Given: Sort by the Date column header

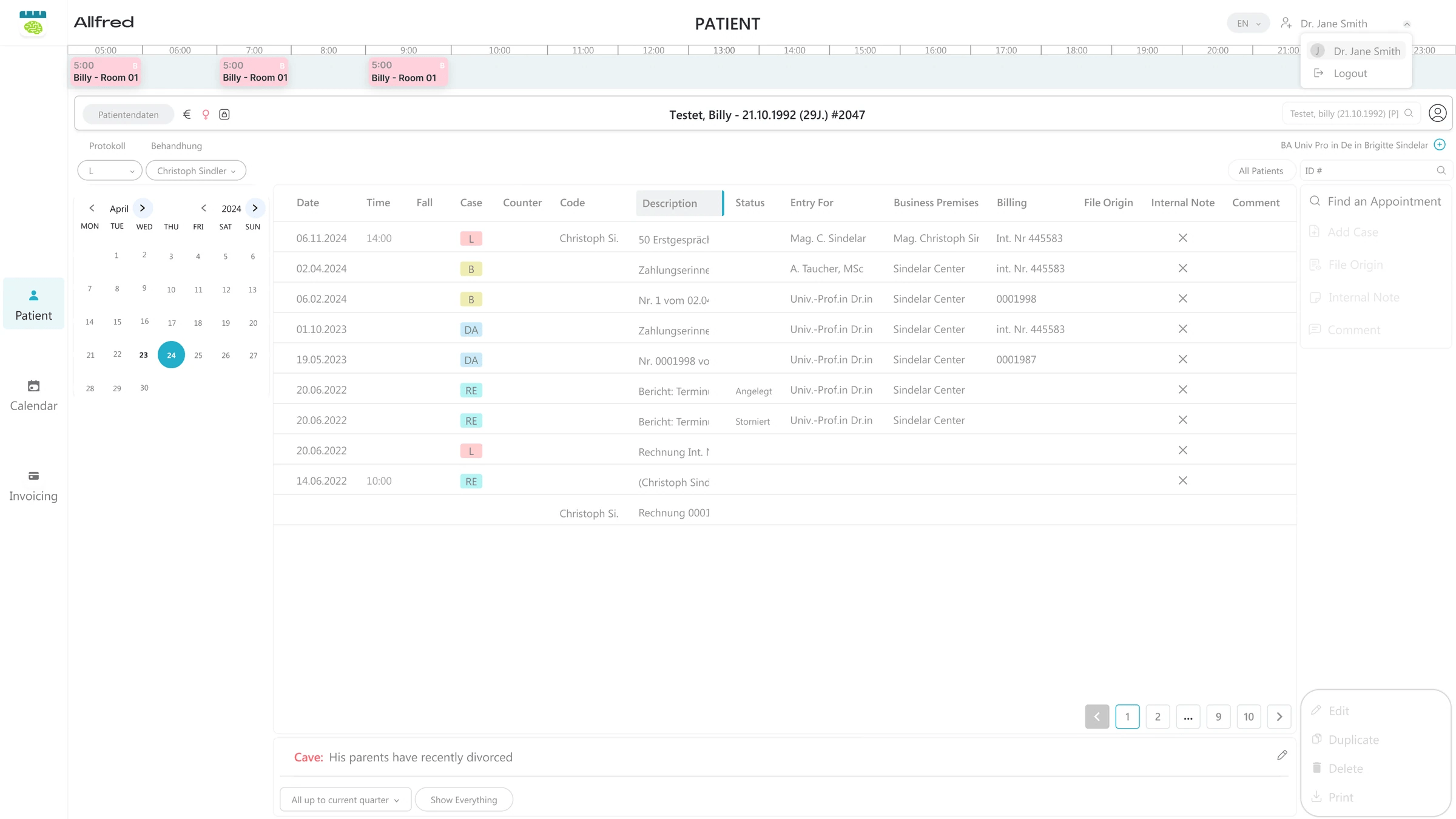Looking at the screenshot, I should coord(308,203).
